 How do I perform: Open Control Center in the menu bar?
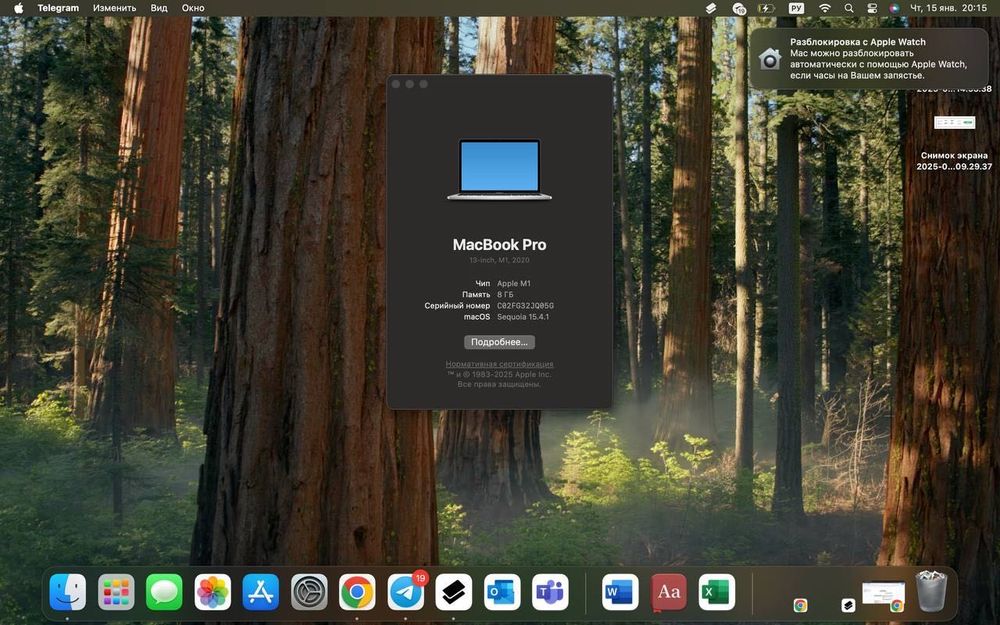[x=872, y=8]
